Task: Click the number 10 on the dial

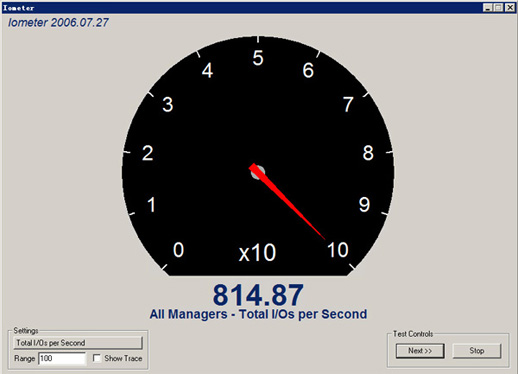Action: (x=338, y=250)
